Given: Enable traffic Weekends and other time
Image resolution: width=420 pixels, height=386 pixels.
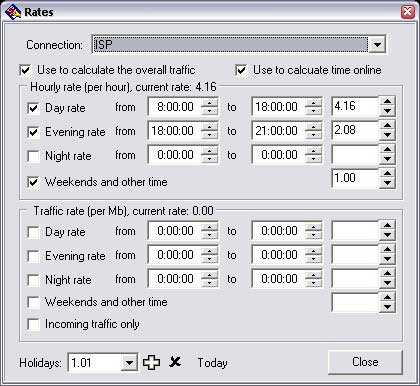Looking at the screenshot, I should coord(33,302).
